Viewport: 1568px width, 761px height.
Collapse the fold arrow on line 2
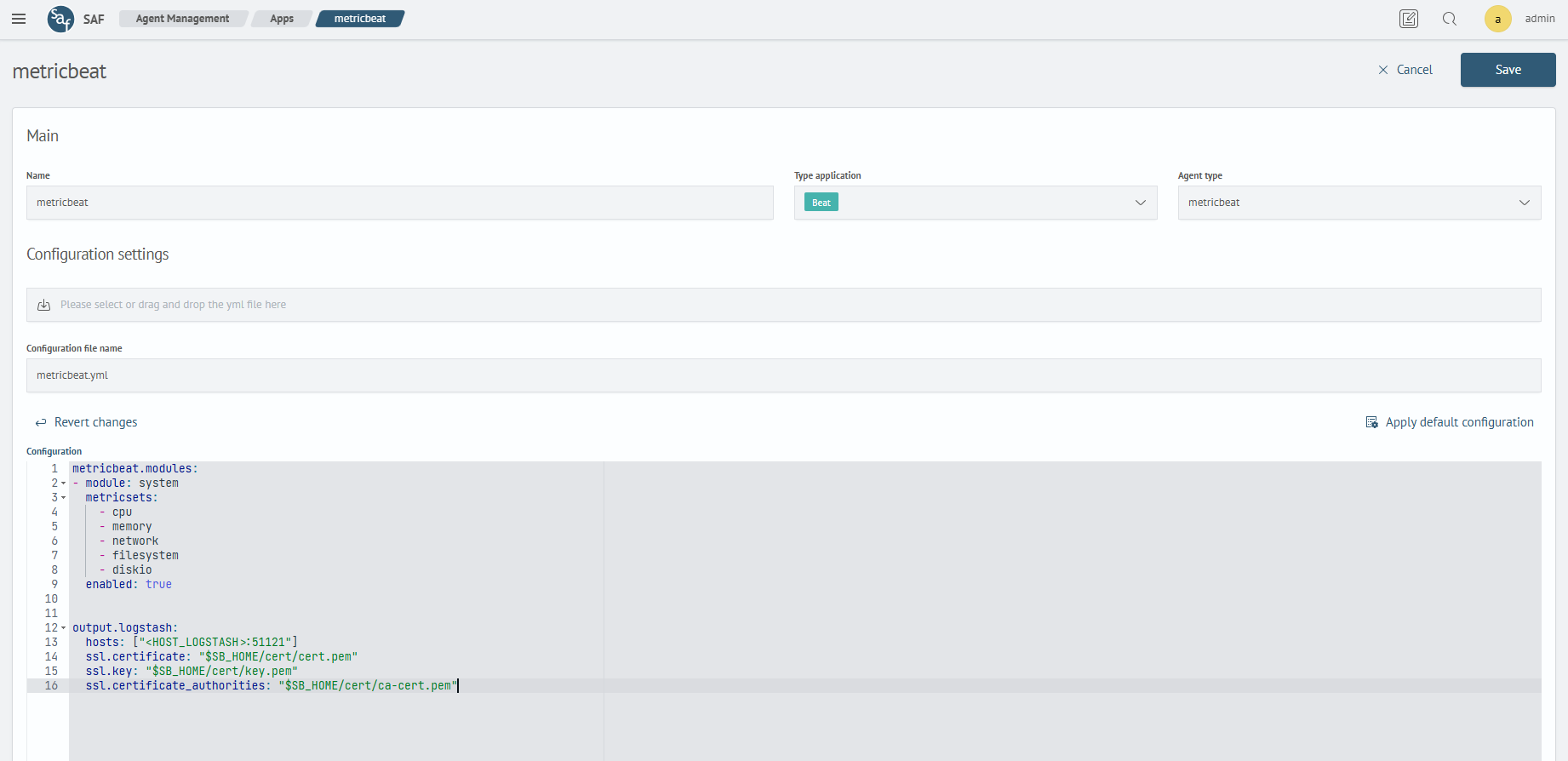(63, 483)
